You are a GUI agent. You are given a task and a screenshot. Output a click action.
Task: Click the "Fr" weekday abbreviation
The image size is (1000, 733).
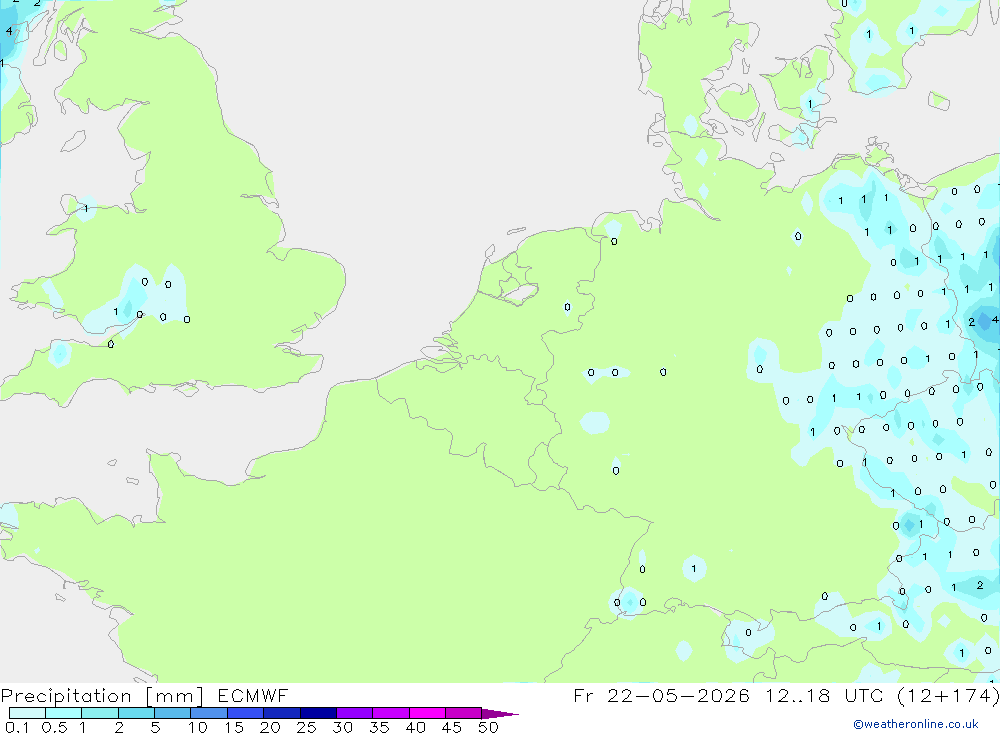click(x=584, y=695)
